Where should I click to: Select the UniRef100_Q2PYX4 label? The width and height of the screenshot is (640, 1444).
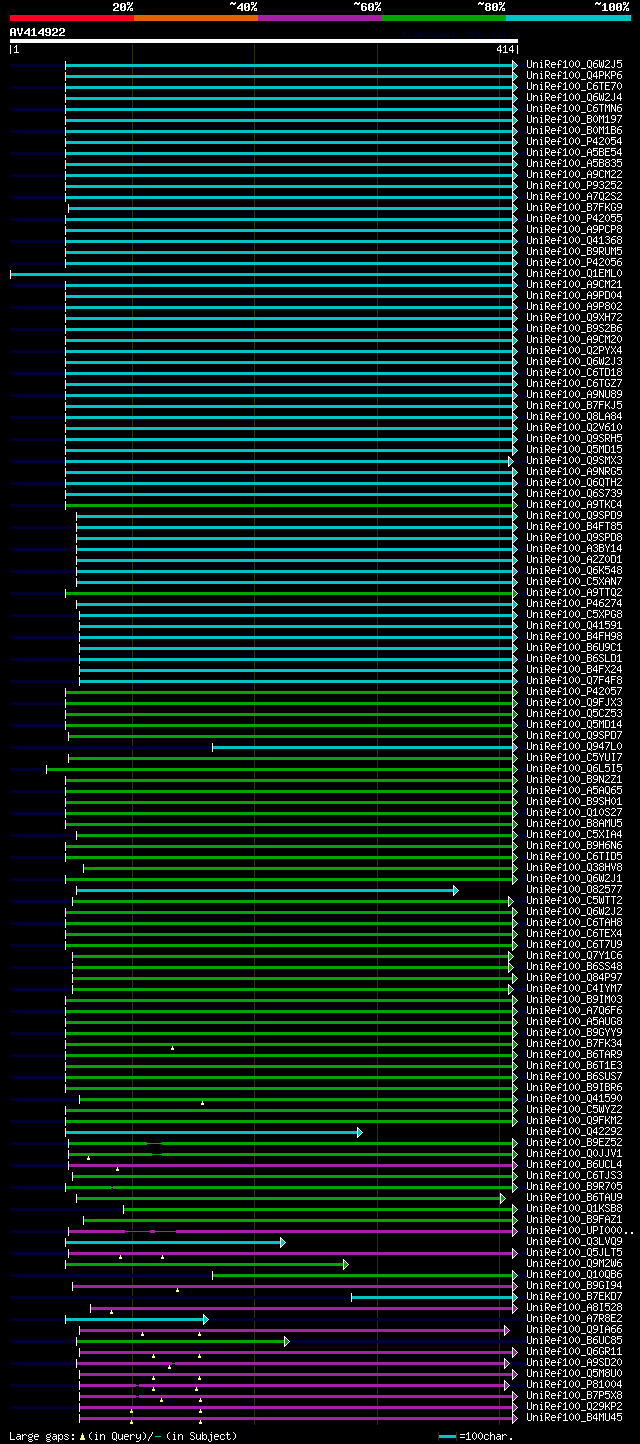point(574,350)
